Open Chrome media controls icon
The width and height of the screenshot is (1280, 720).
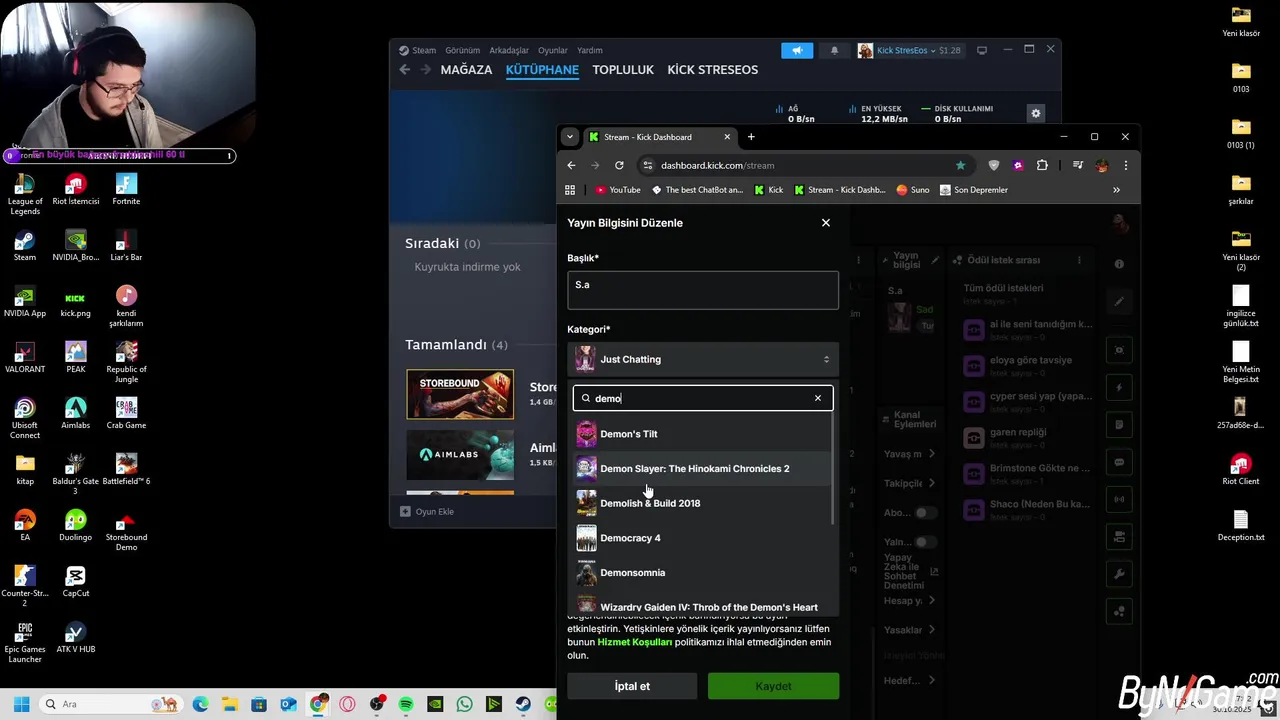tap(1077, 165)
